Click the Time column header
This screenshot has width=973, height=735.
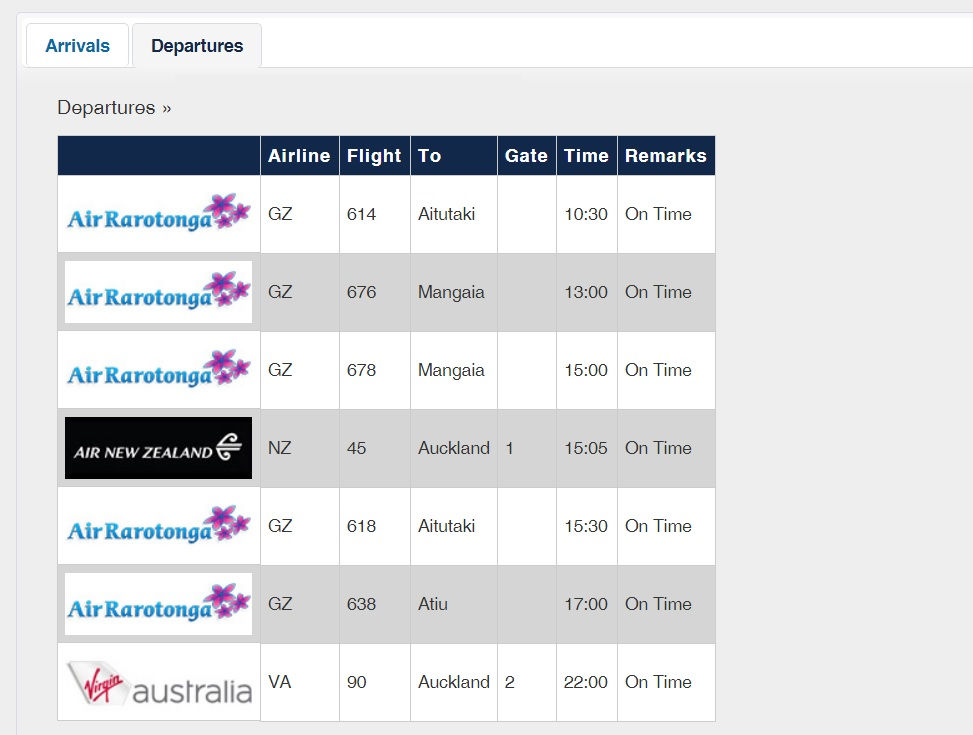tap(586, 155)
